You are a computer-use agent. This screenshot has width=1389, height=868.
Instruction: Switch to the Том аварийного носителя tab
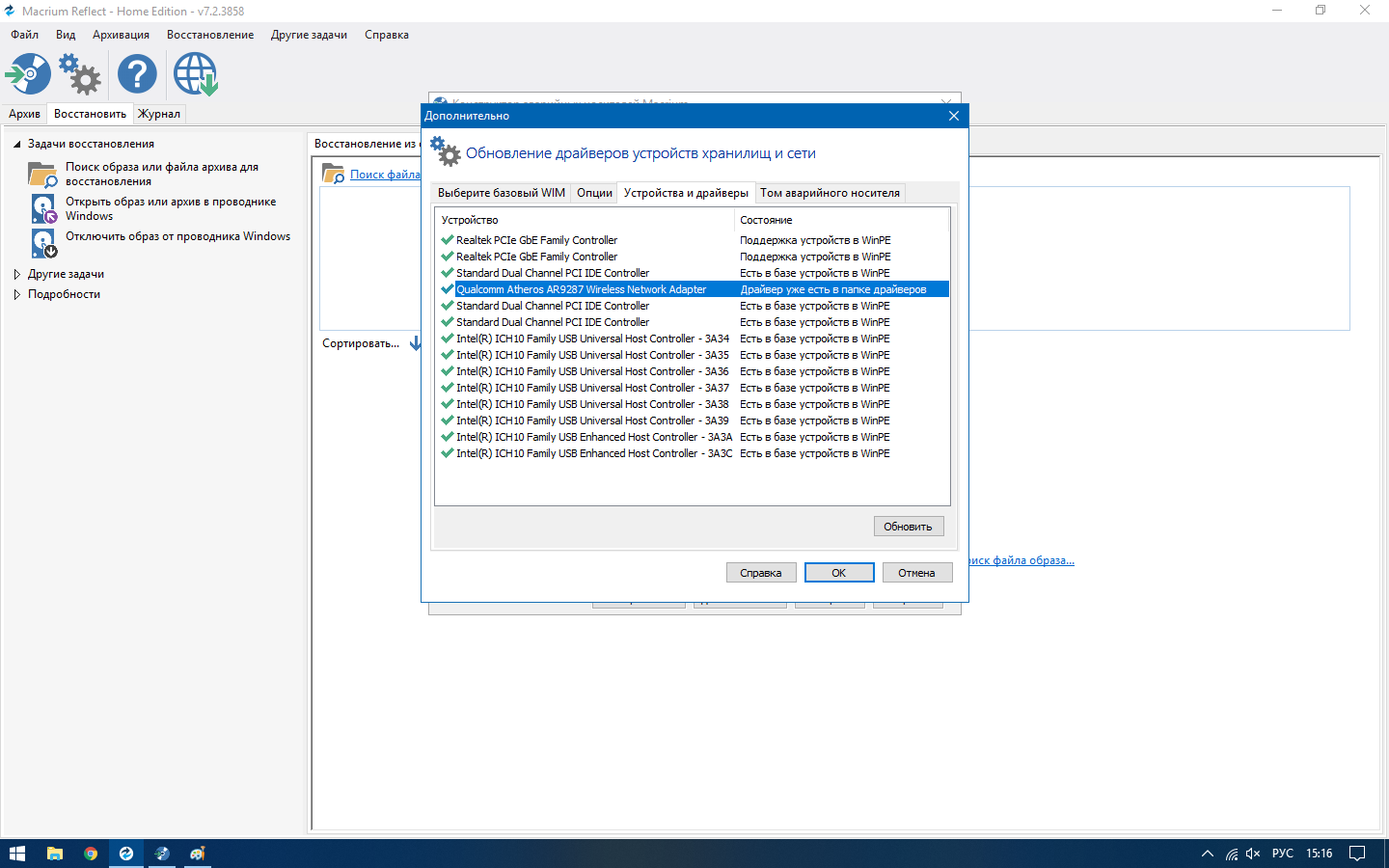[830, 193]
